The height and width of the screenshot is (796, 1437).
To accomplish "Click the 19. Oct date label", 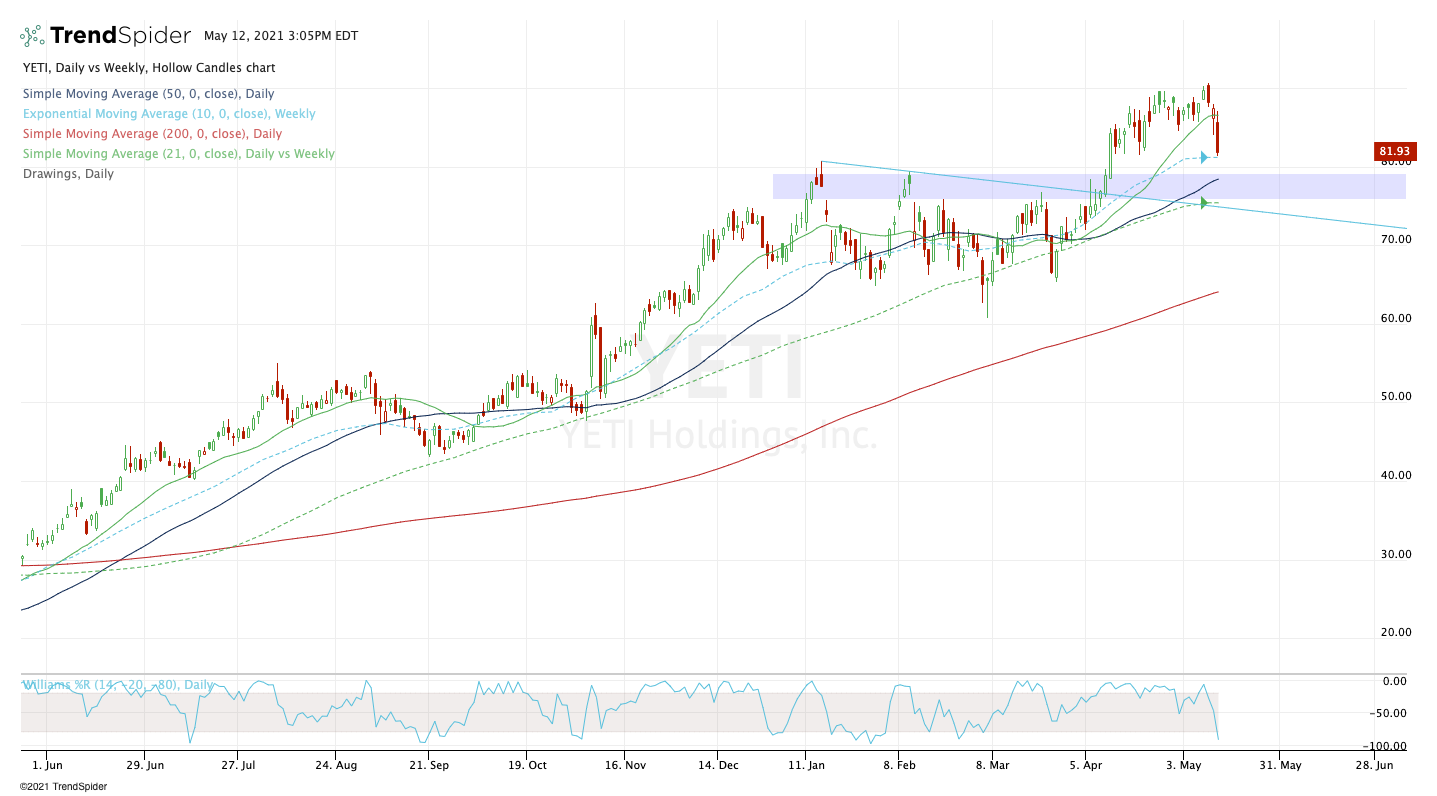I will coord(526,766).
